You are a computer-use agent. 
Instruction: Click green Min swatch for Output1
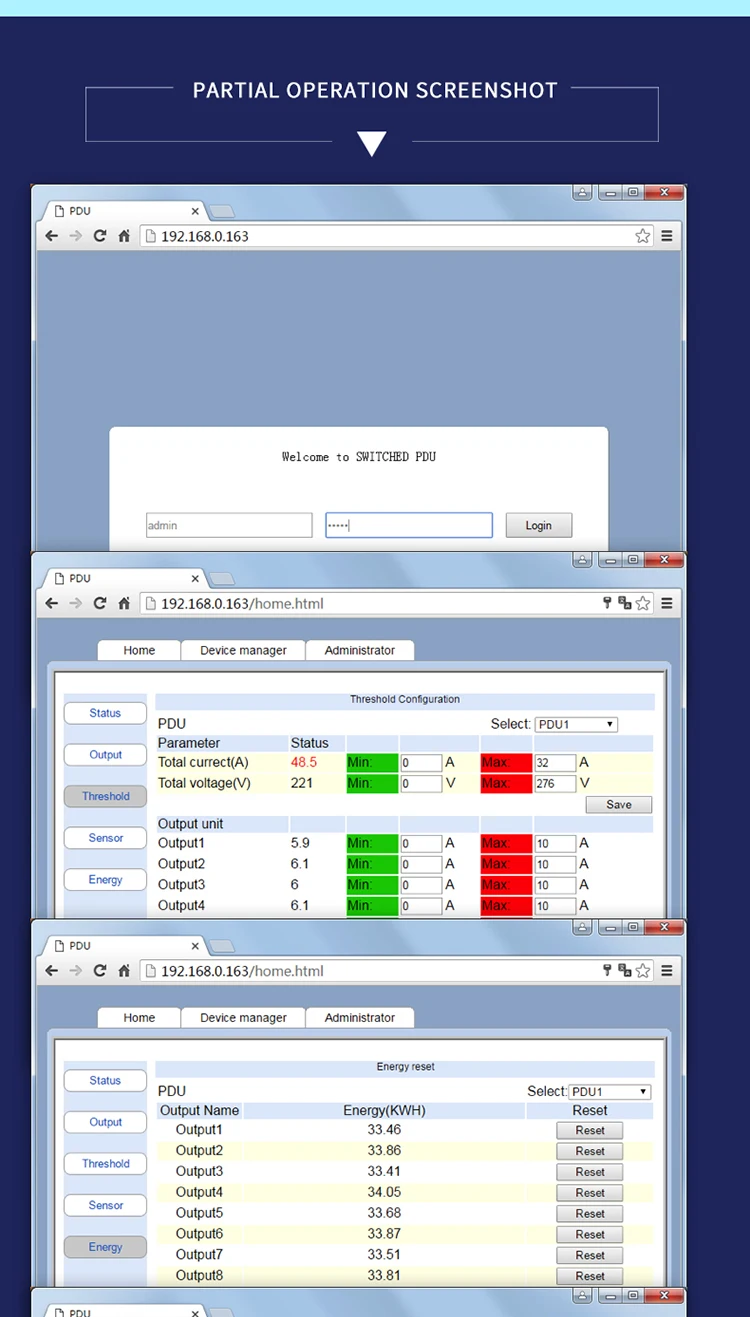point(372,844)
